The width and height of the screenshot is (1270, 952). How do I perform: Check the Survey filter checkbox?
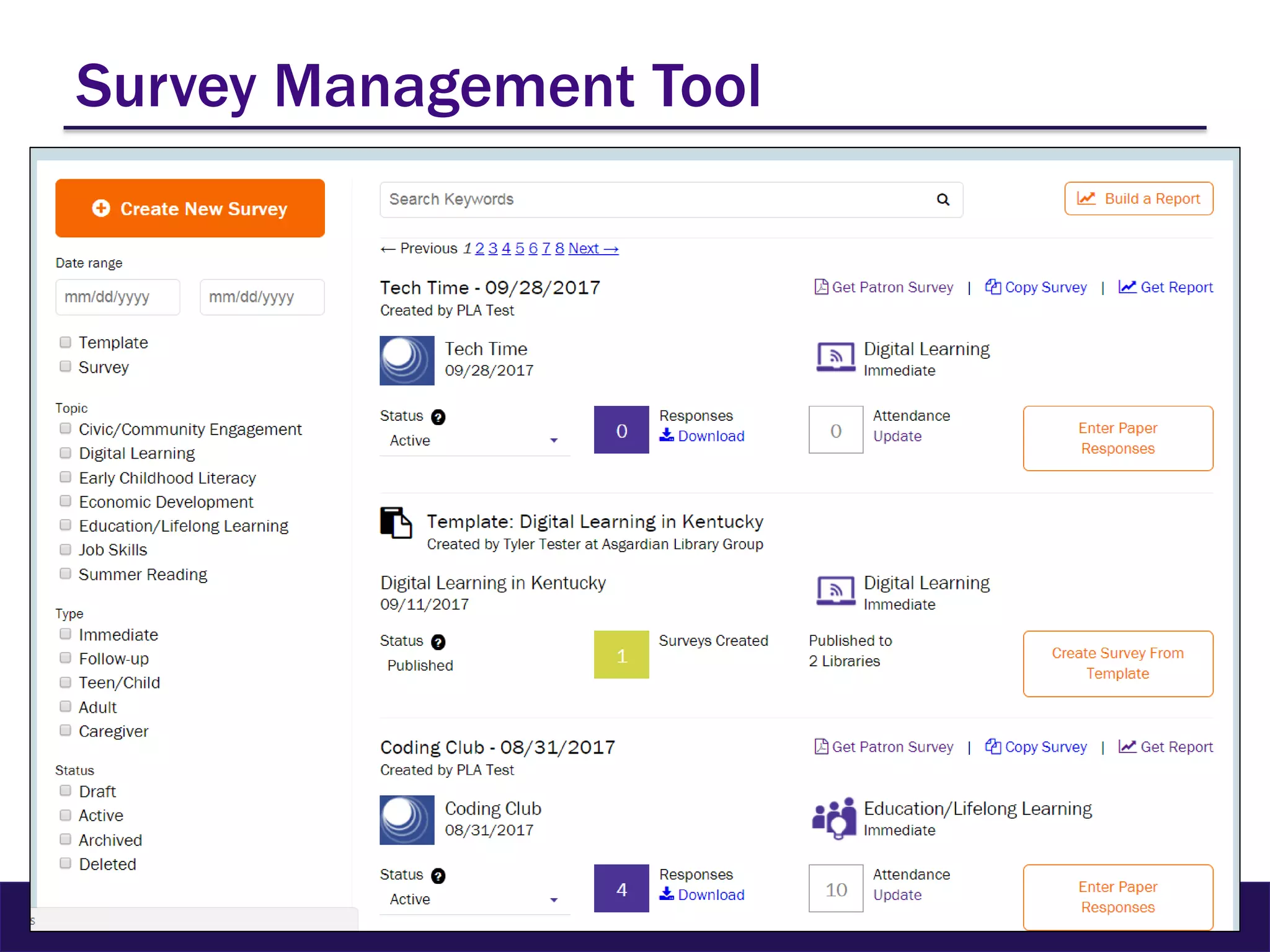click(x=65, y=366)
